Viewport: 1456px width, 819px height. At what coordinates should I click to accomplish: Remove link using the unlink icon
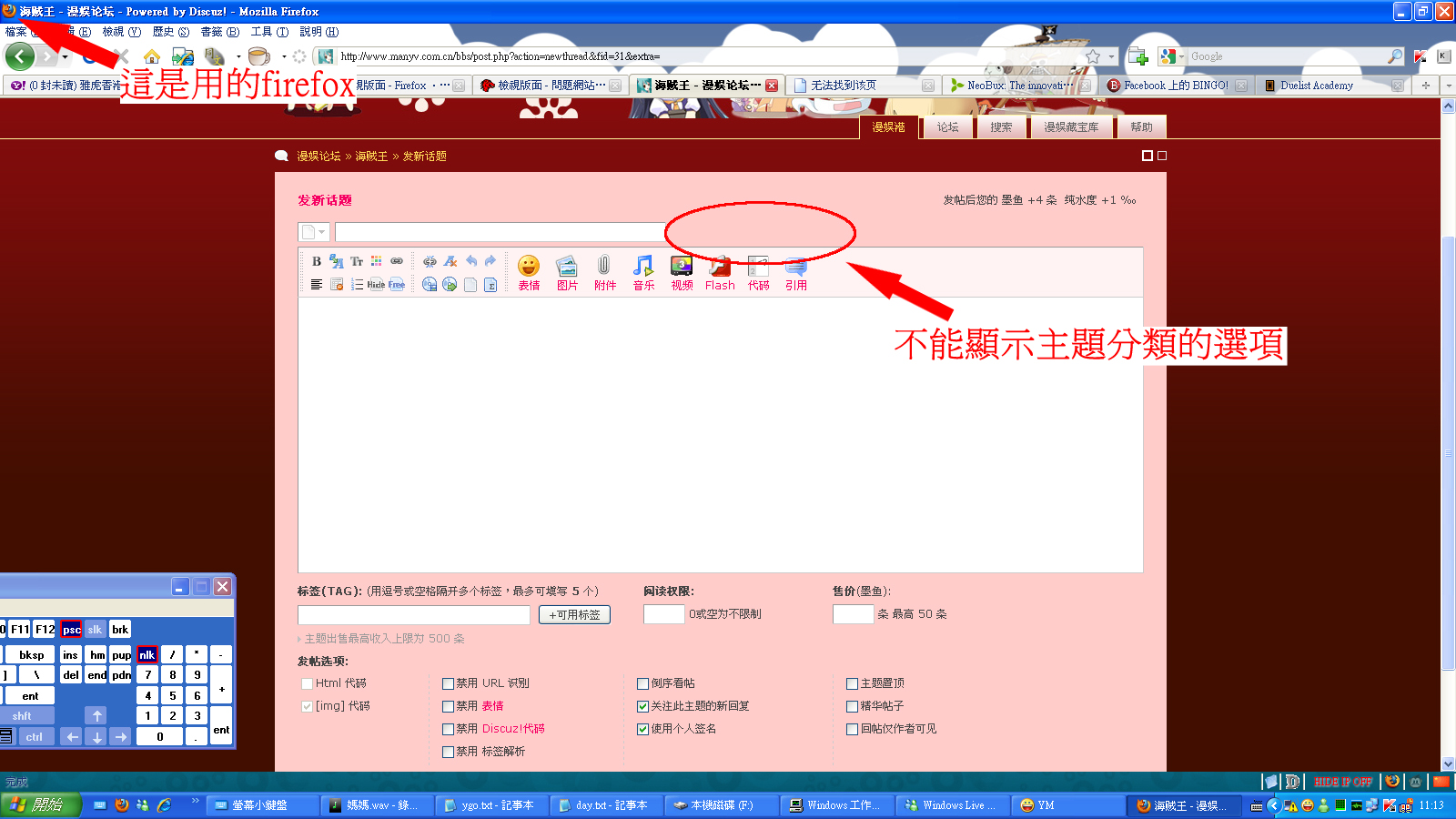pos(430,261)
